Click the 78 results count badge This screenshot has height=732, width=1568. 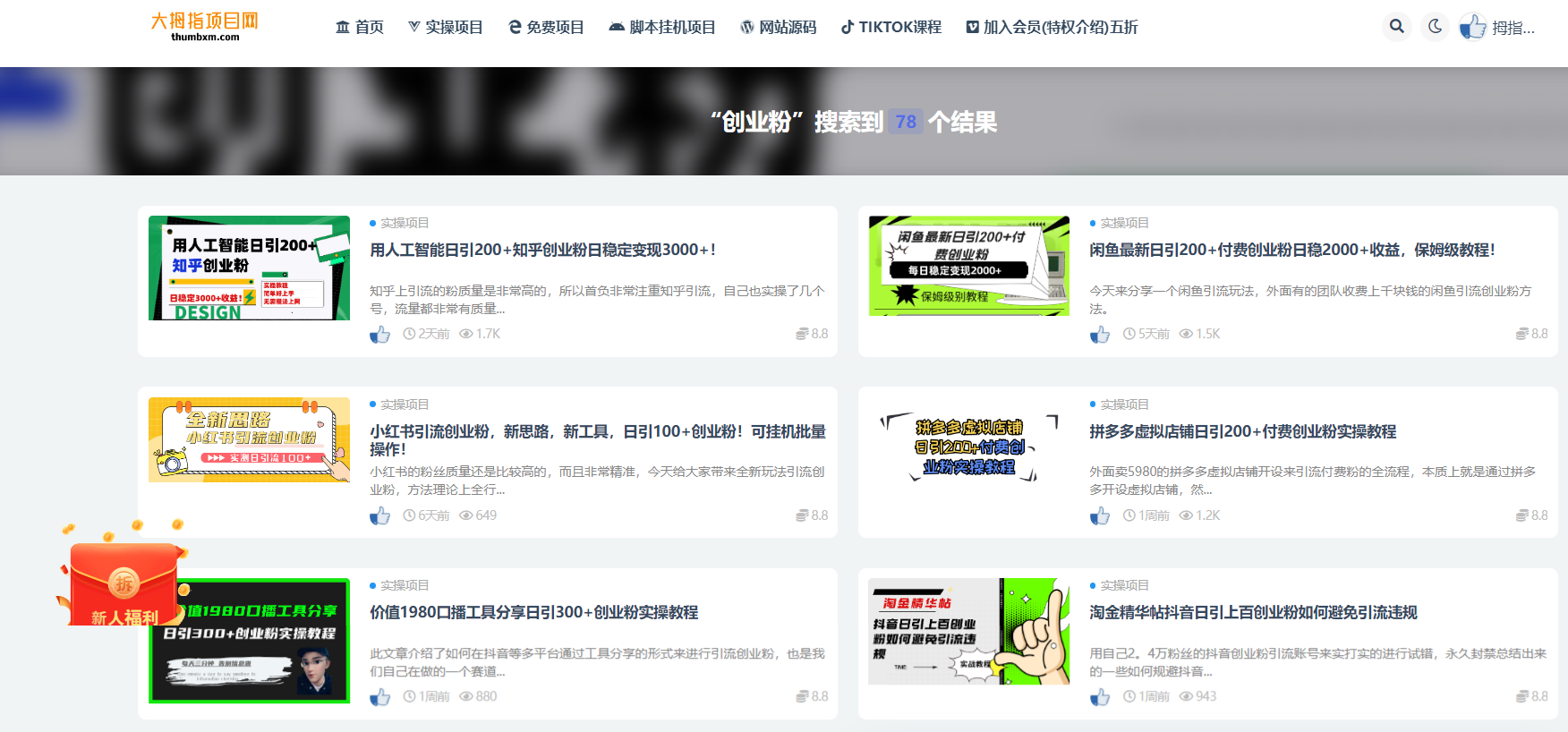[x=906, y=122]
